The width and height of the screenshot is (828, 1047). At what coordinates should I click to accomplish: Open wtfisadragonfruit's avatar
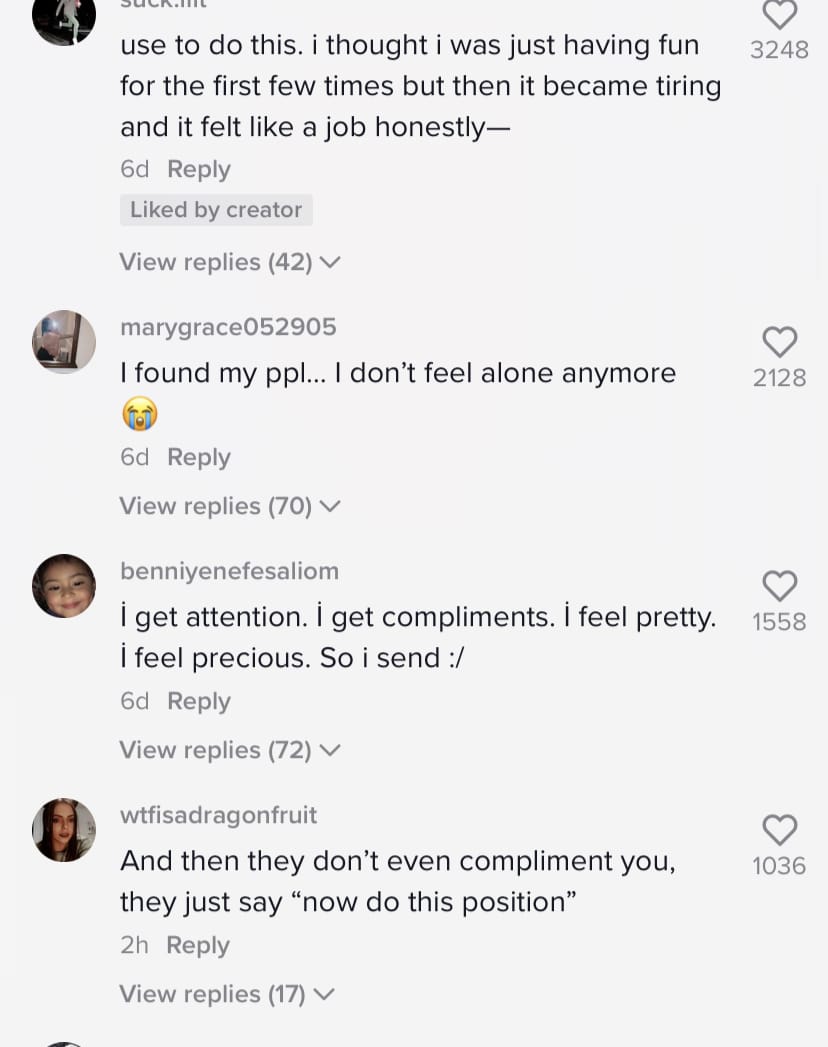64,830
